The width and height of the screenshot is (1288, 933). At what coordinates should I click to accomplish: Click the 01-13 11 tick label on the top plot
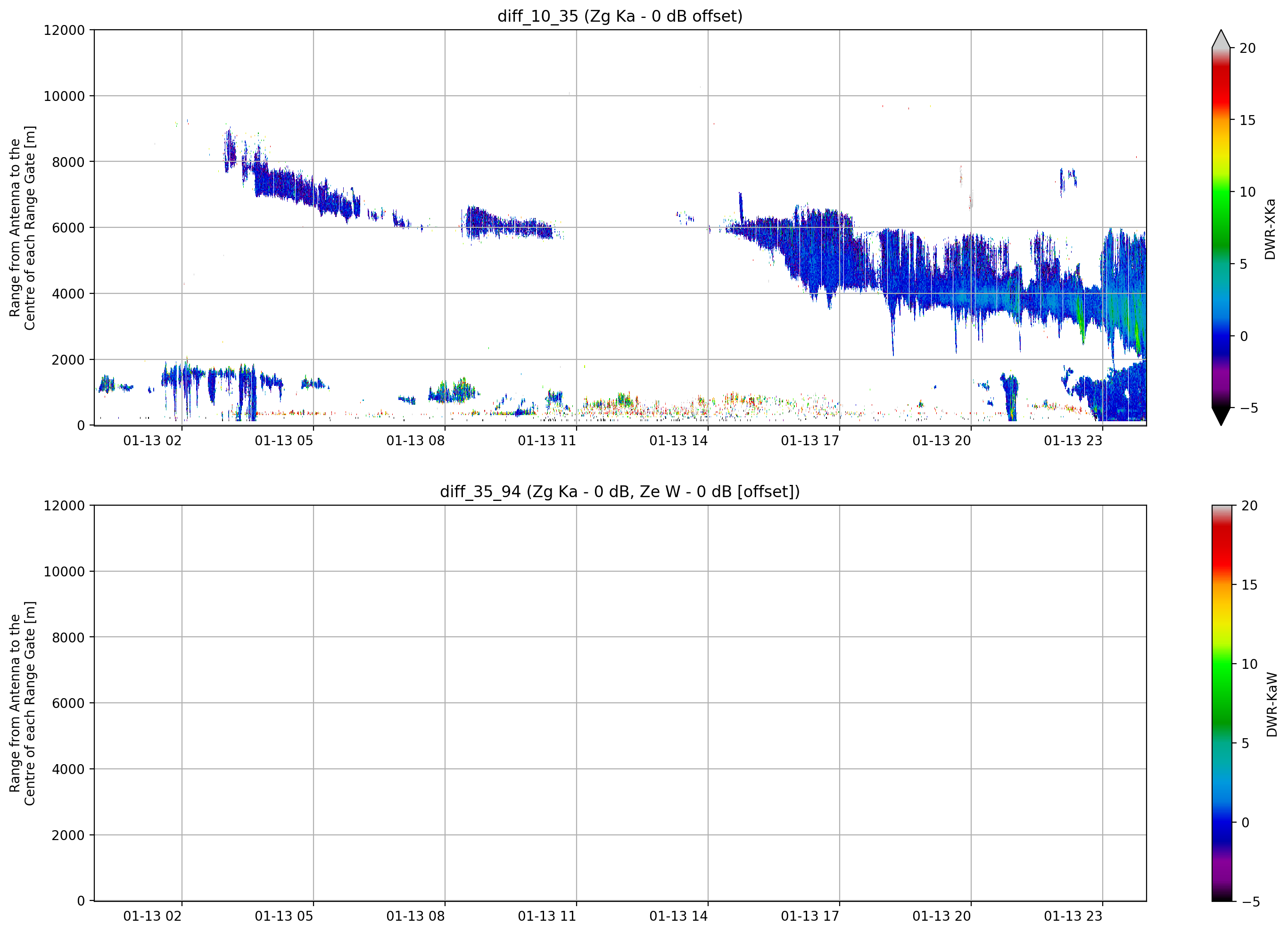click(546, 441)
